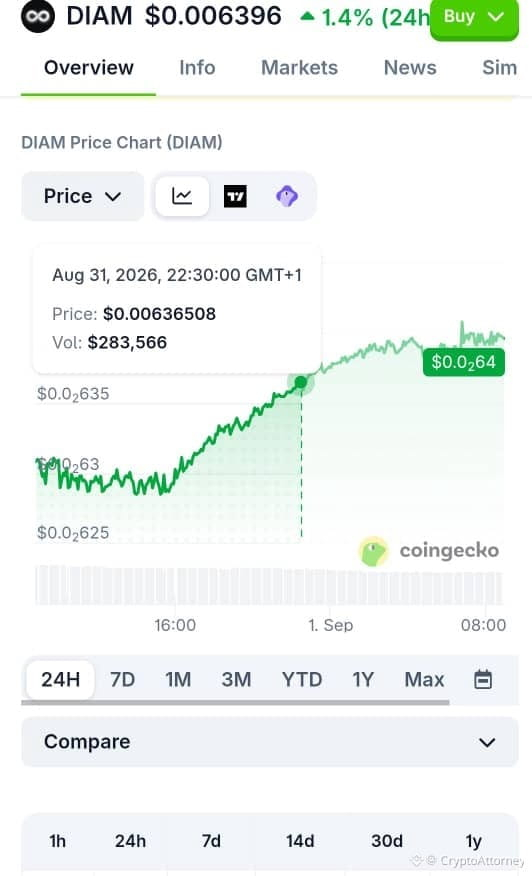This screenshot has height=876, width=532.
Task: Open the News tab
Action: (x=410, y=68)
